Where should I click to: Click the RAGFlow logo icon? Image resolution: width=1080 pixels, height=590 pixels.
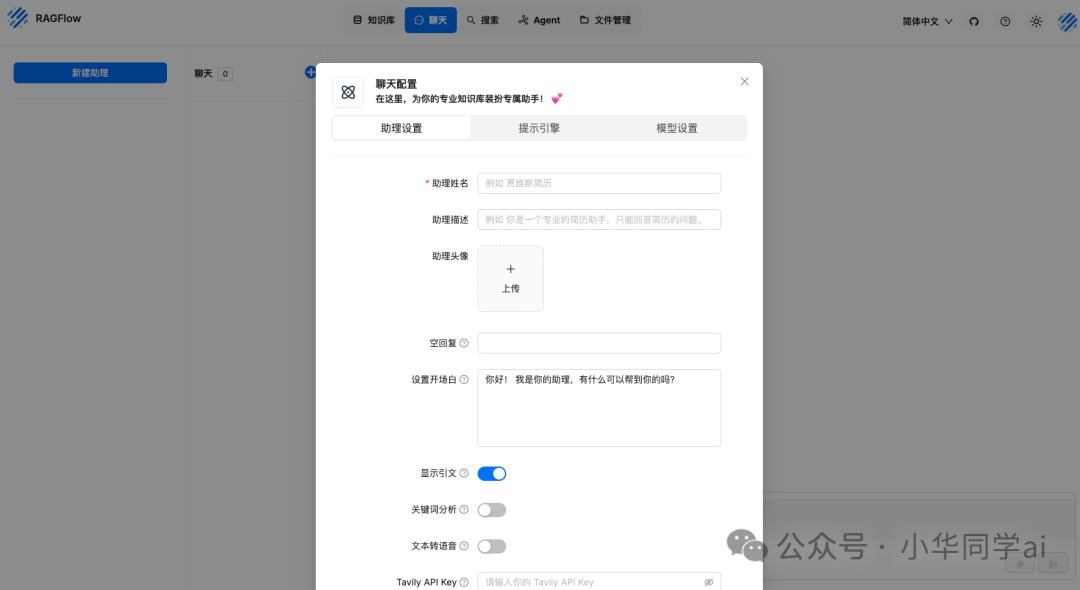17,18
